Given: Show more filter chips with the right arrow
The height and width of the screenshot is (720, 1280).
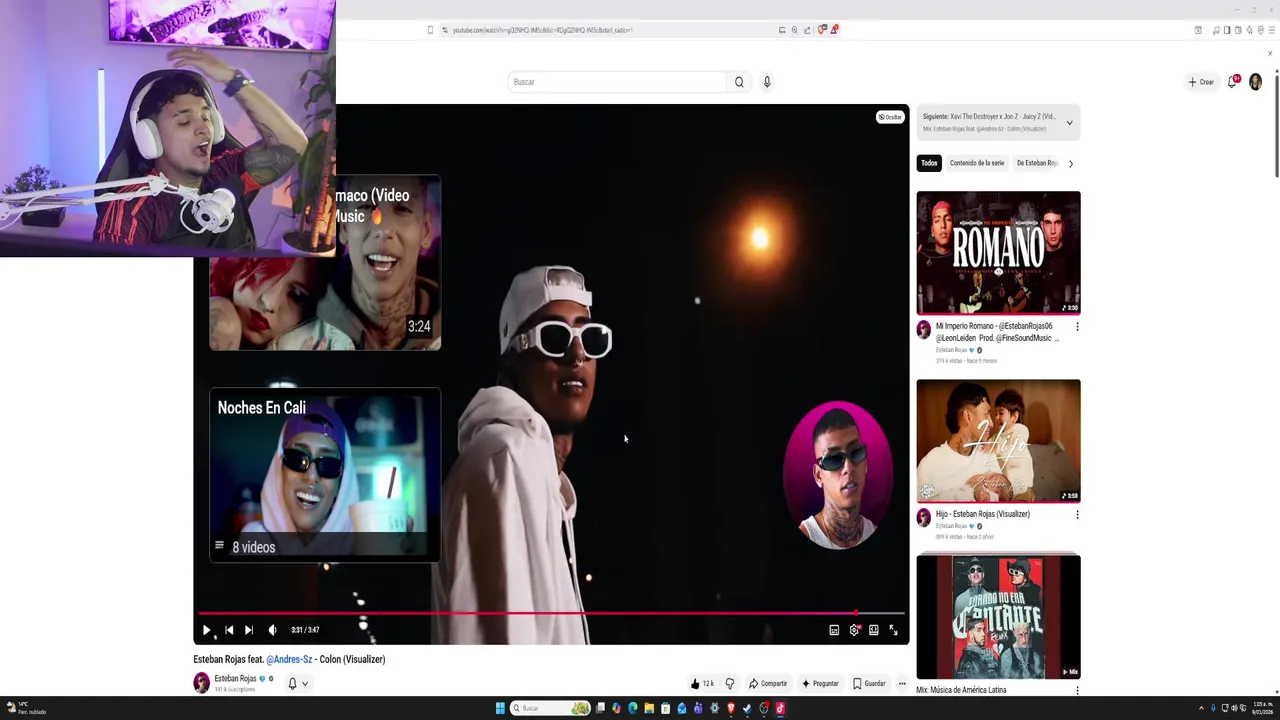Looking at the screenshot, I should 1070,163.
